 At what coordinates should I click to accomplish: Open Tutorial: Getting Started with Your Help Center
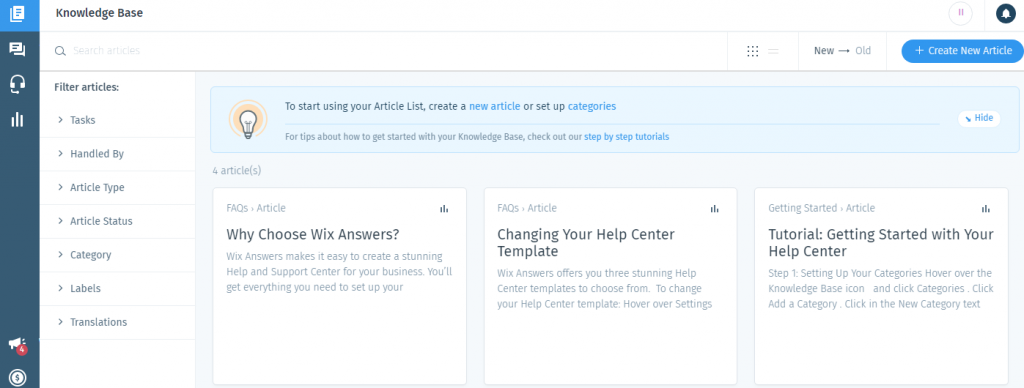click(880, 242)
